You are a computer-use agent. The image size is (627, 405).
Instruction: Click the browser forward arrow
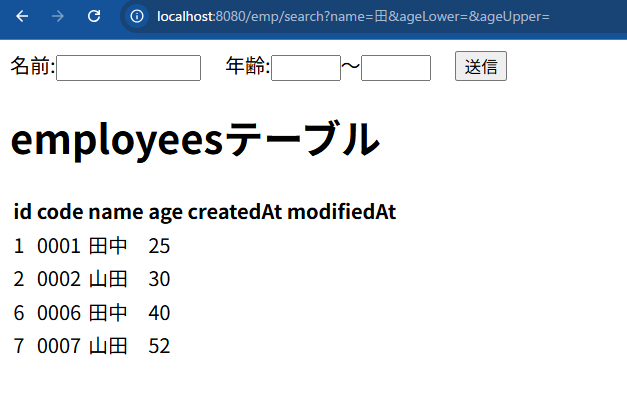[58, 16]
